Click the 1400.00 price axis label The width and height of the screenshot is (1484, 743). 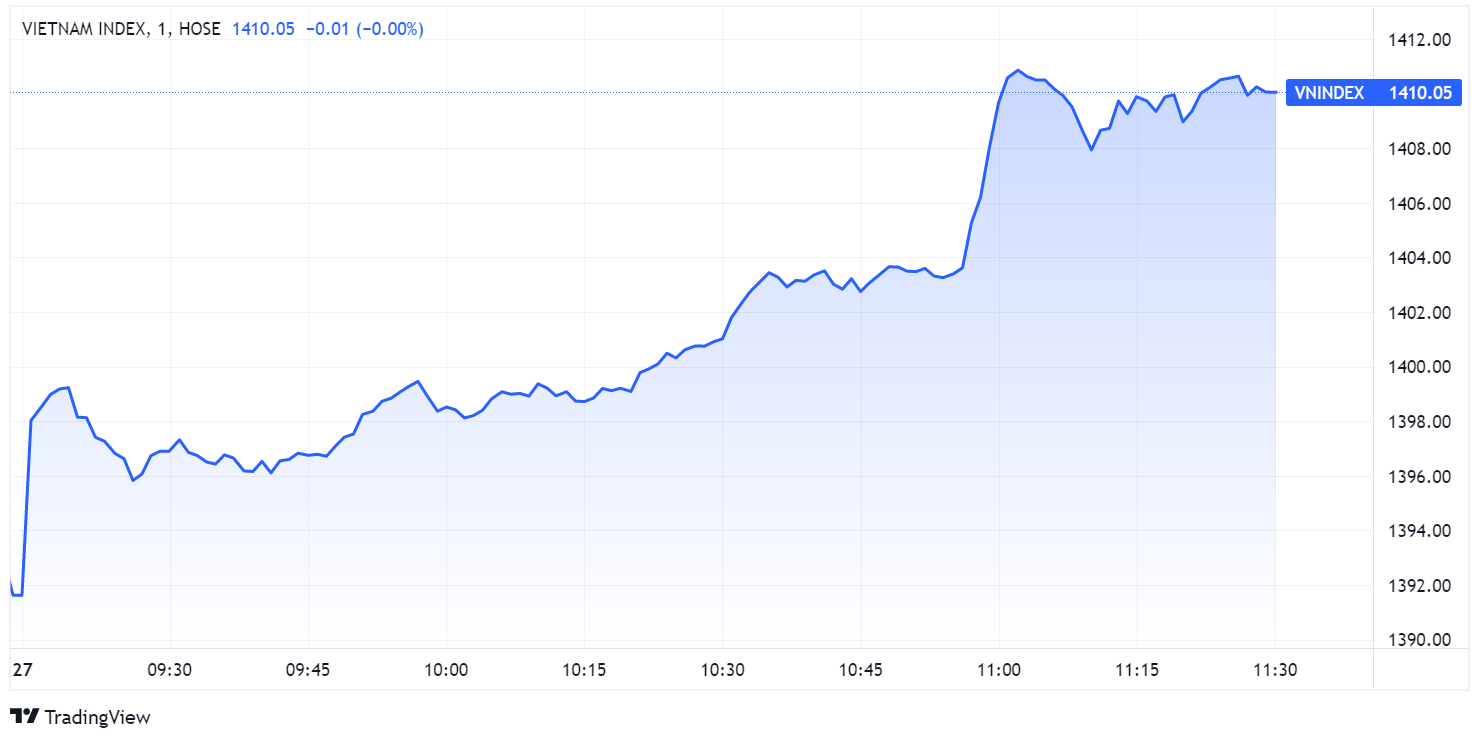1420,367
